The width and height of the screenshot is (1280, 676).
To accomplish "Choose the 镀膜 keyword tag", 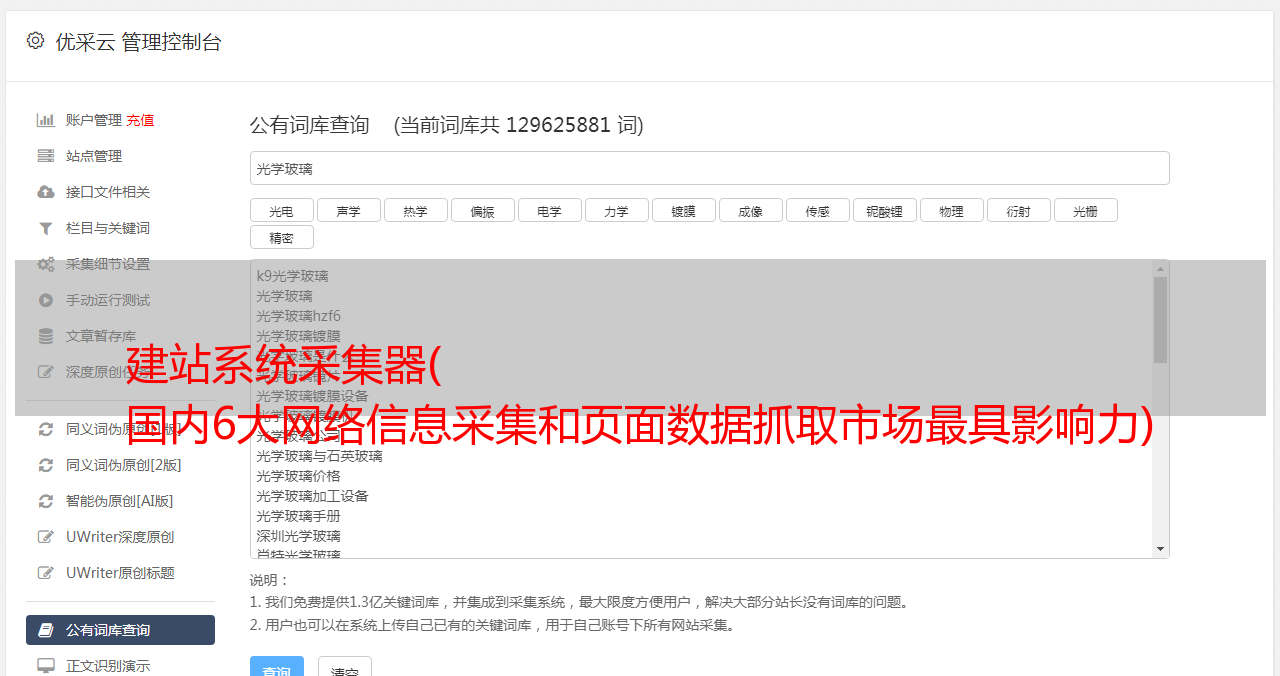I will point(683,211).
